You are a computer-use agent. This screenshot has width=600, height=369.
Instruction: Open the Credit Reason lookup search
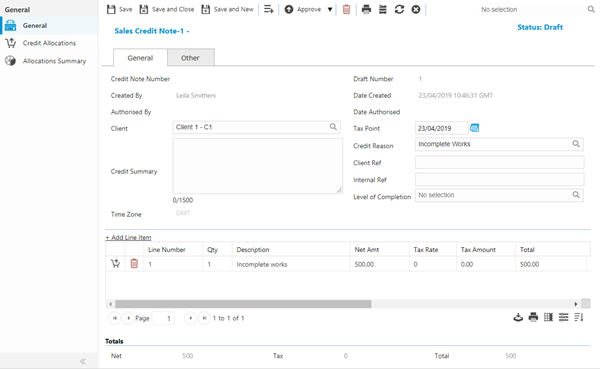pyautogui.click(x=576, y=144)
